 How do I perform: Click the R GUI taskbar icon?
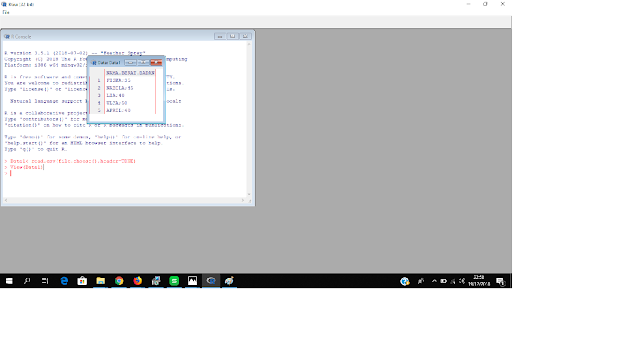[211, 281]
